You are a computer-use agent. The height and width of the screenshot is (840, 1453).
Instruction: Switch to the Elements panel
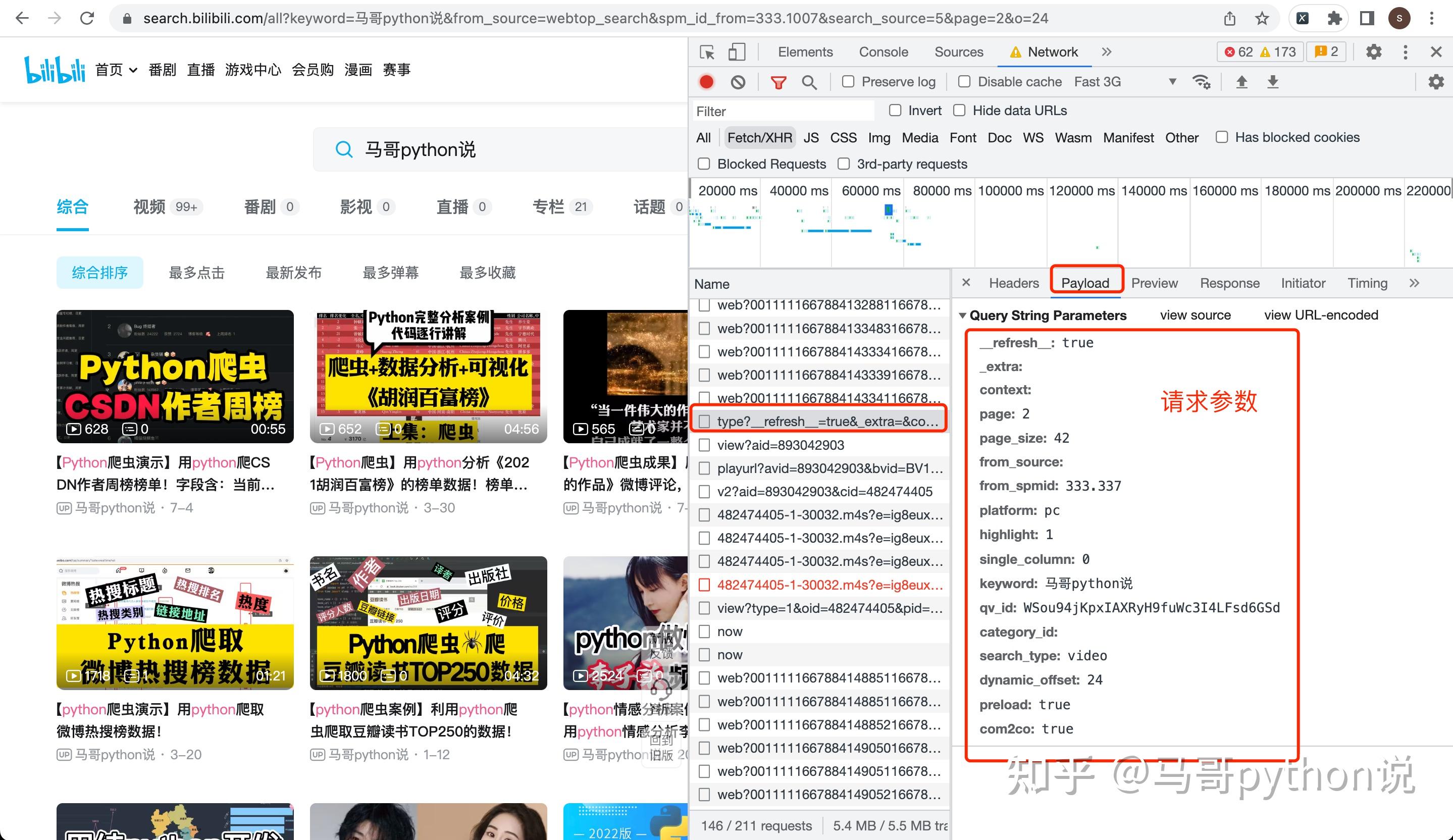pos(805,52)
